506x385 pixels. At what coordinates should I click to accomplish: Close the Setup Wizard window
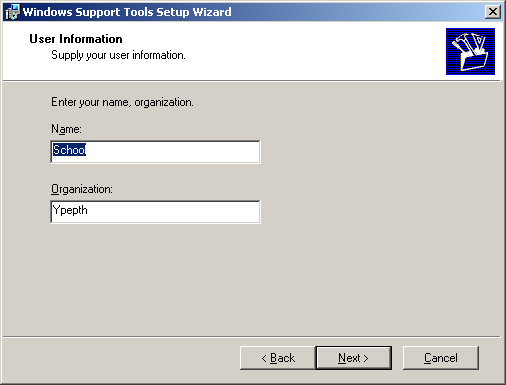pos(493,12)
